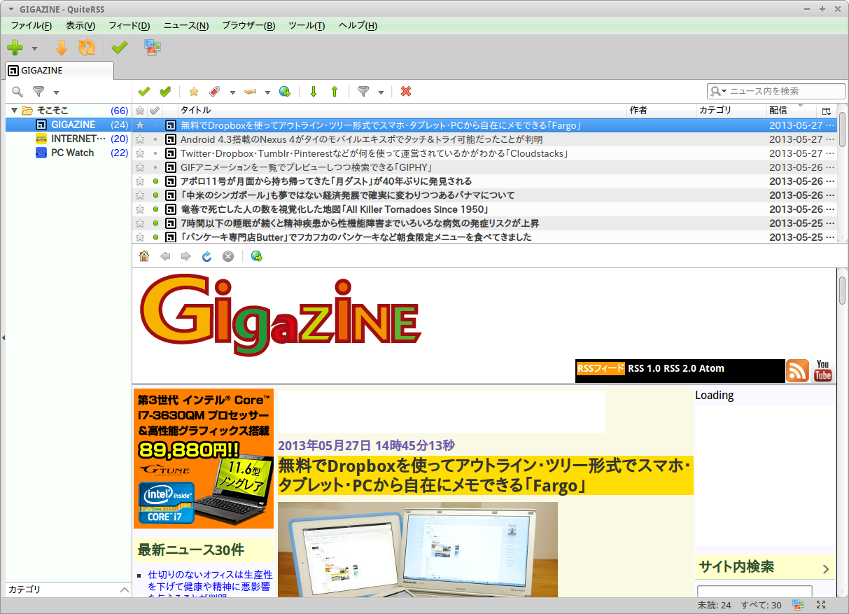Open the share dropdown arrow
The width and height of the screenshot is (849, 614).
[x=267, y=92]
